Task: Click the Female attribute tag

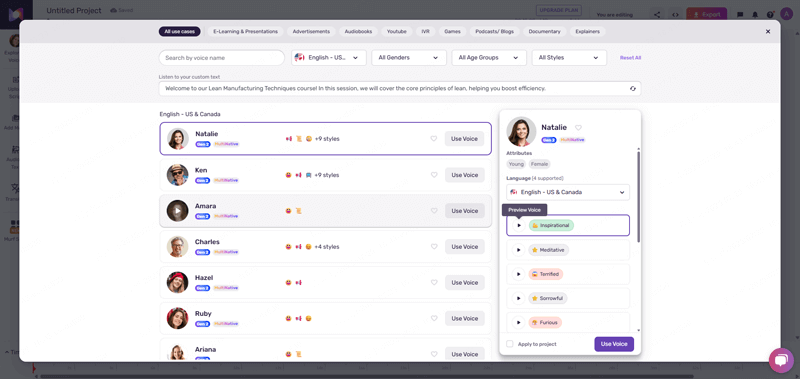Action: [x=539, y=164]
